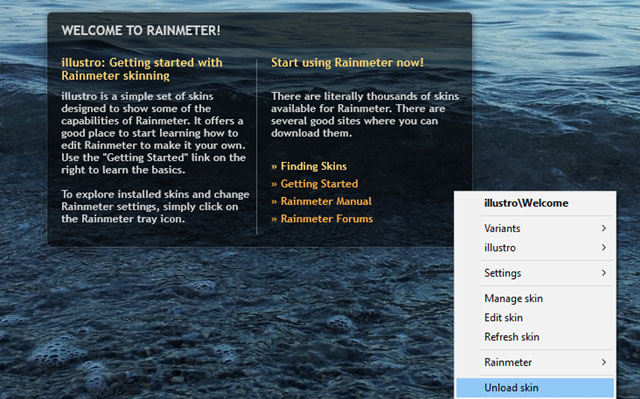Expand the Variants submenu

[x=535, y=228]
